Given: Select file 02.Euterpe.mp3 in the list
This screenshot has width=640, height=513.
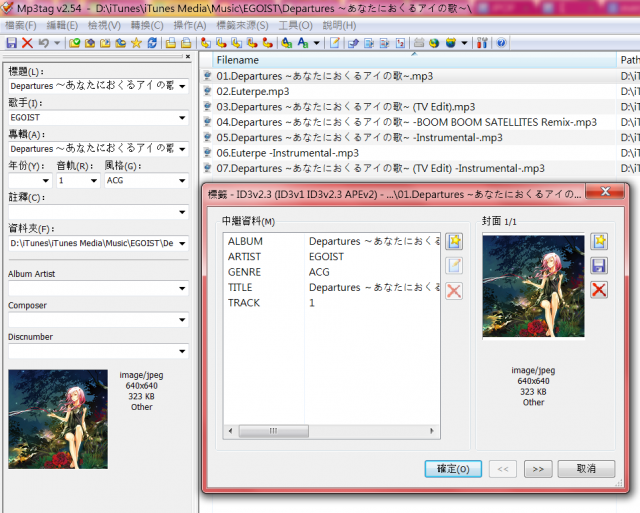Looking at the screenshot, I should point(253,91).
